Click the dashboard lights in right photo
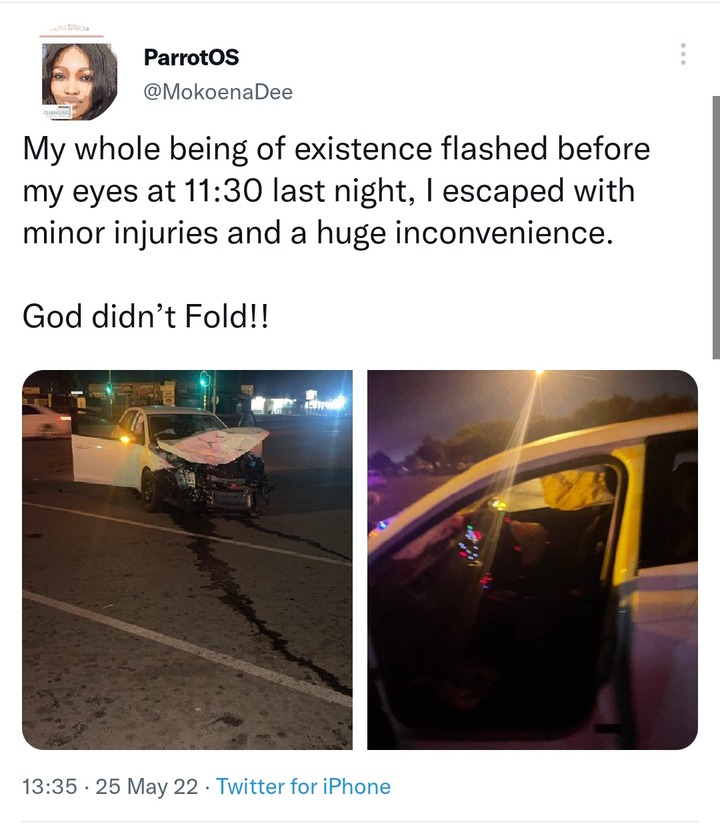Screen dimensions: 720x824 pyautogui.click(x=471, y=547)
